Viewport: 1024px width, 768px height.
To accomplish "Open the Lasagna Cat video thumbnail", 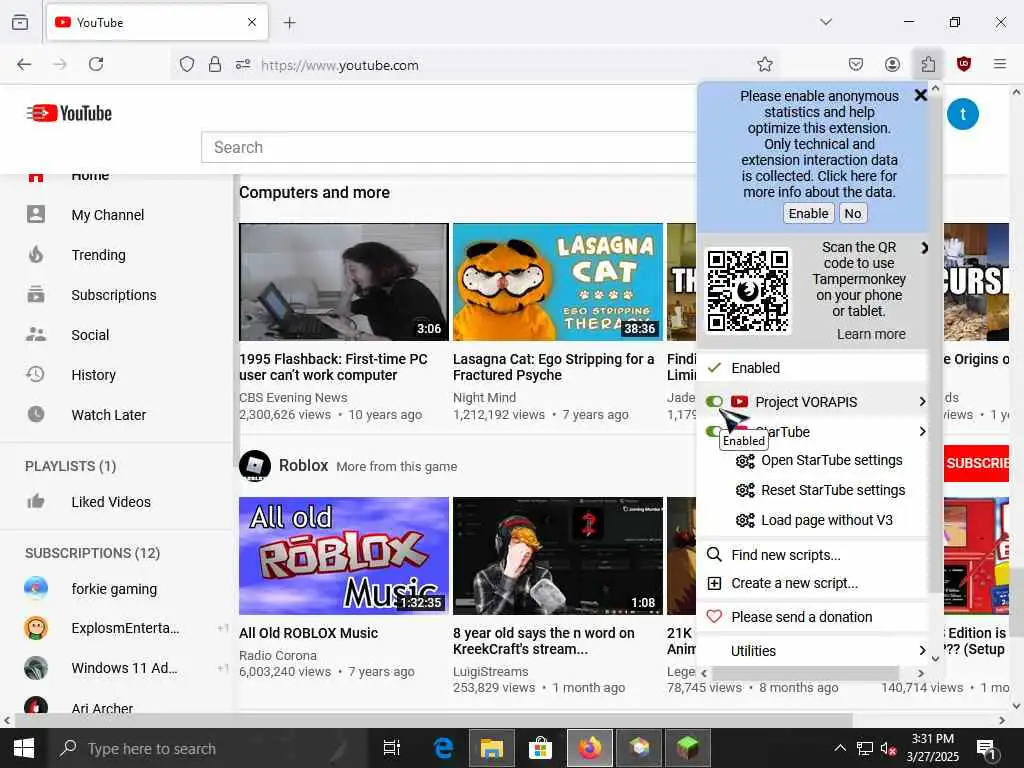I will 558,282.
